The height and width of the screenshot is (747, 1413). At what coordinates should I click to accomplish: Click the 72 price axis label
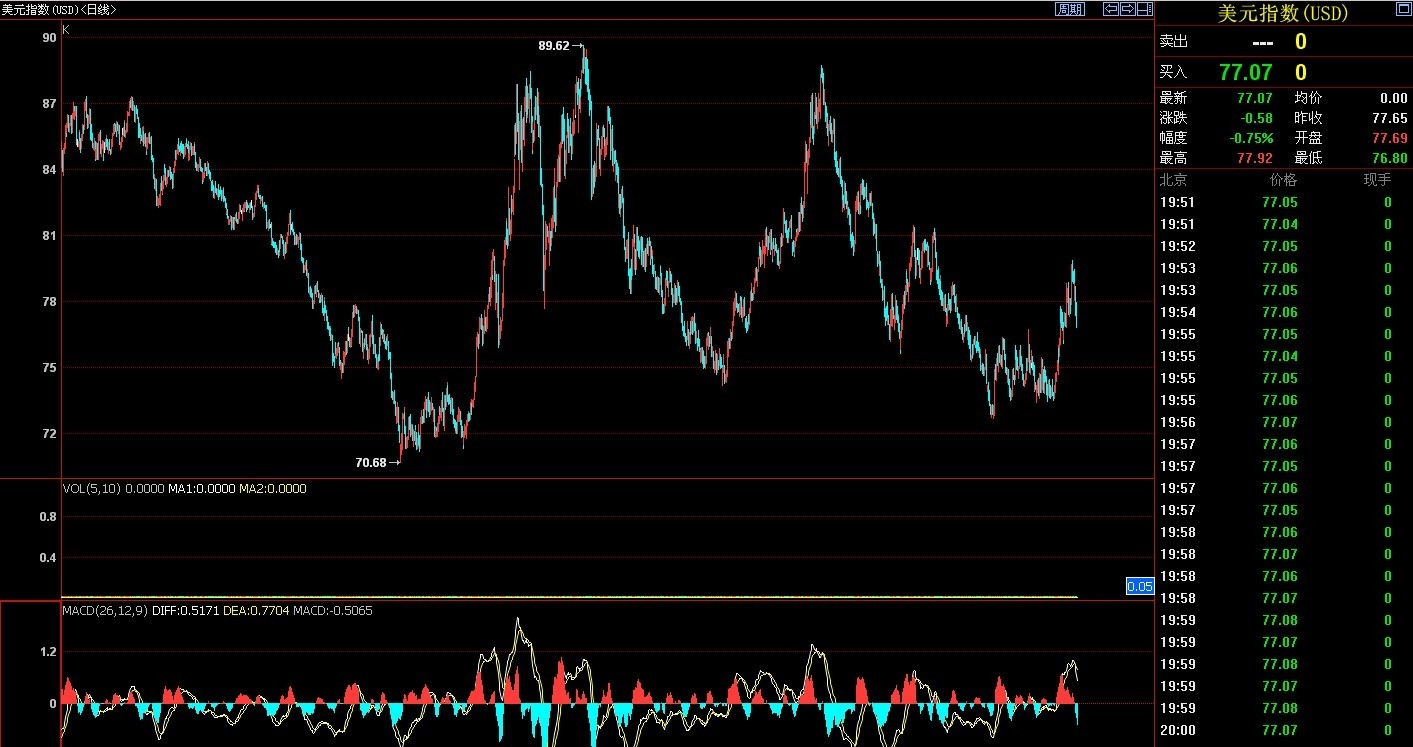click(49, 434)
